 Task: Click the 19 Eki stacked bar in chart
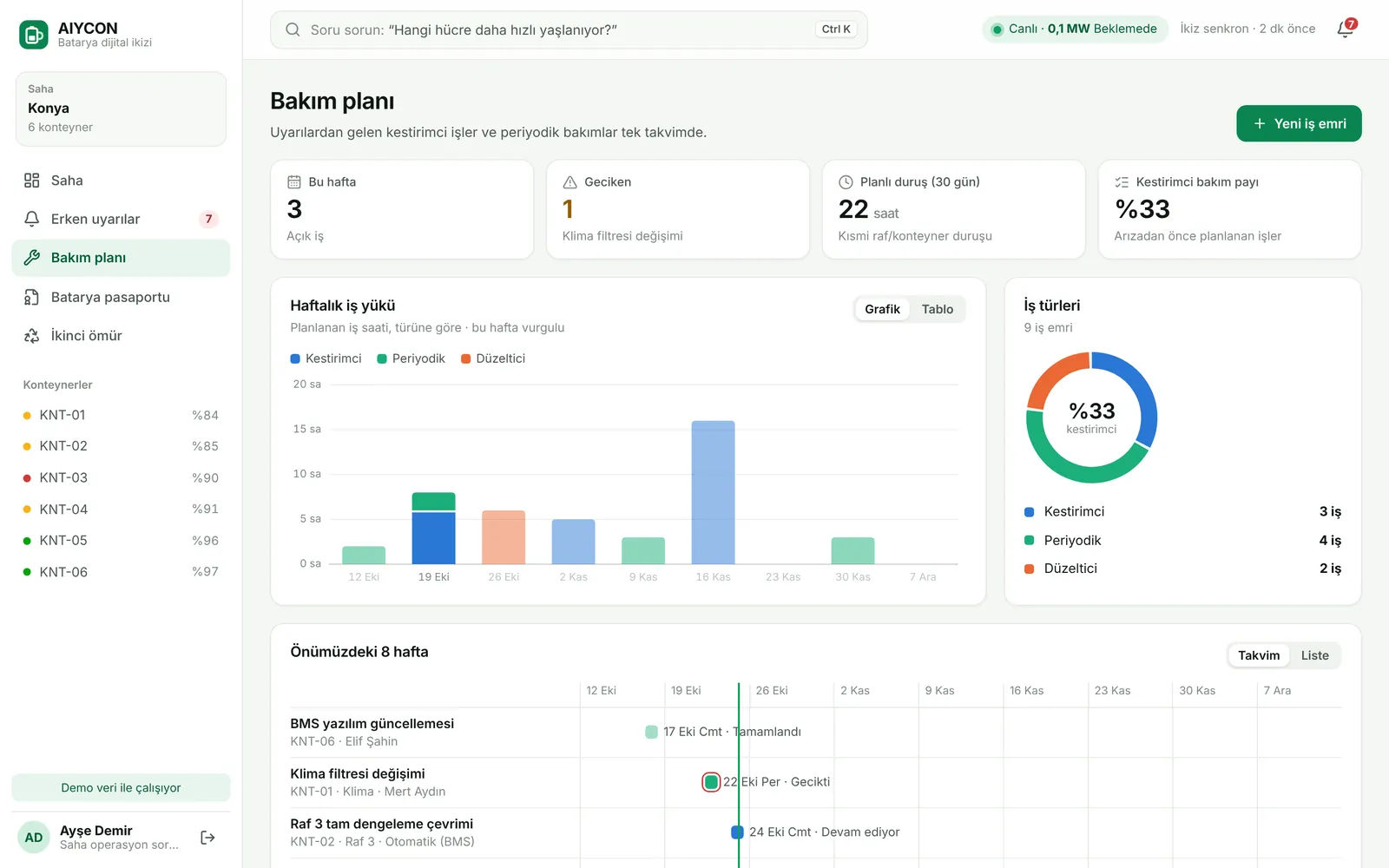click(433, 528)
